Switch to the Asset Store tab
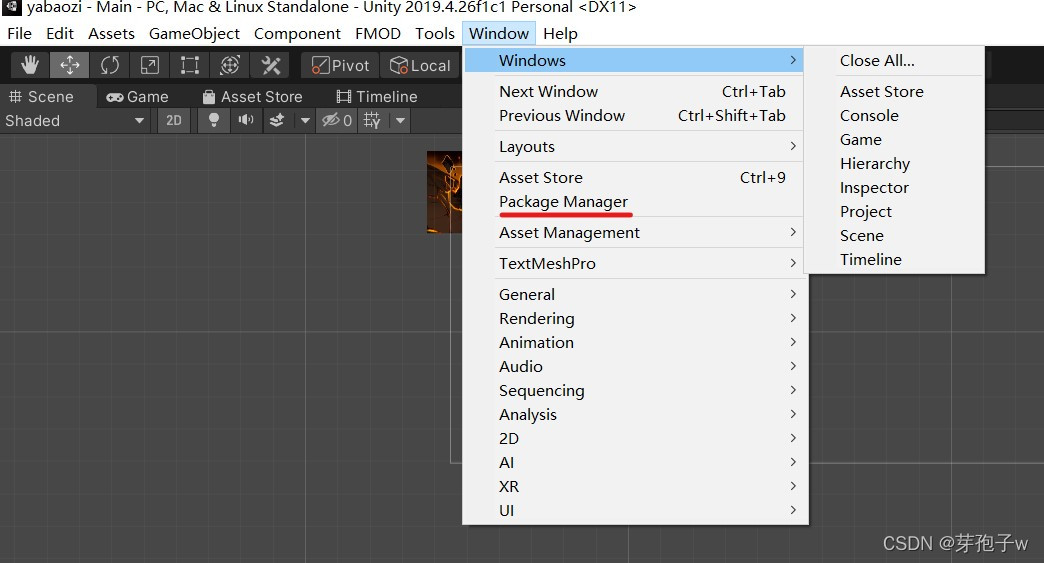The height and width of the screenshot is (563, 1044). 252,96
